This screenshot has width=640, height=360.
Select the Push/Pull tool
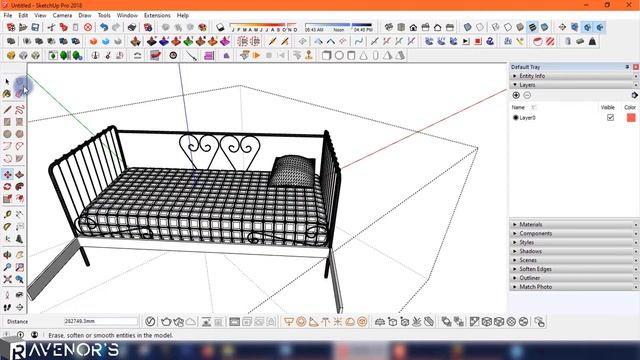(x=20, y=175)
